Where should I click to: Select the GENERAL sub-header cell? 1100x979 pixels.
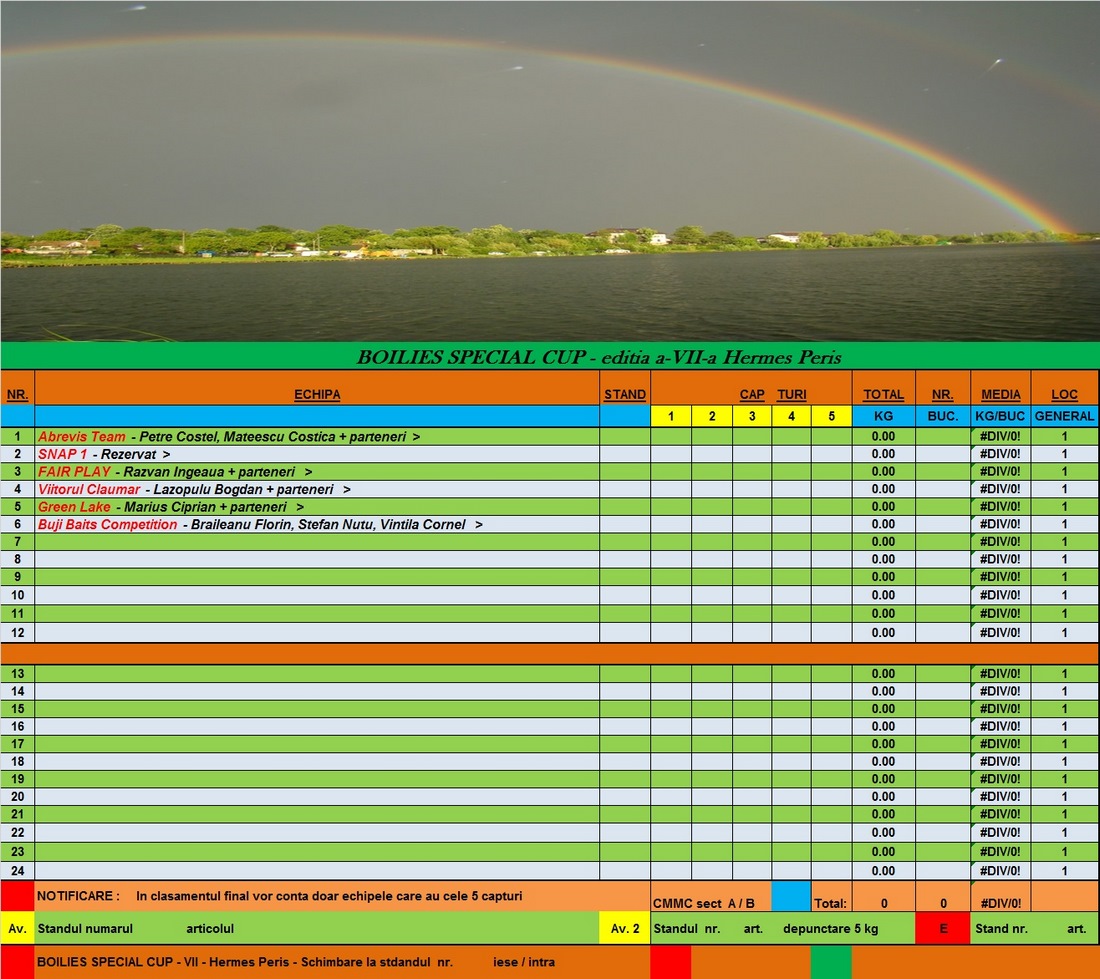[1064, 416]
